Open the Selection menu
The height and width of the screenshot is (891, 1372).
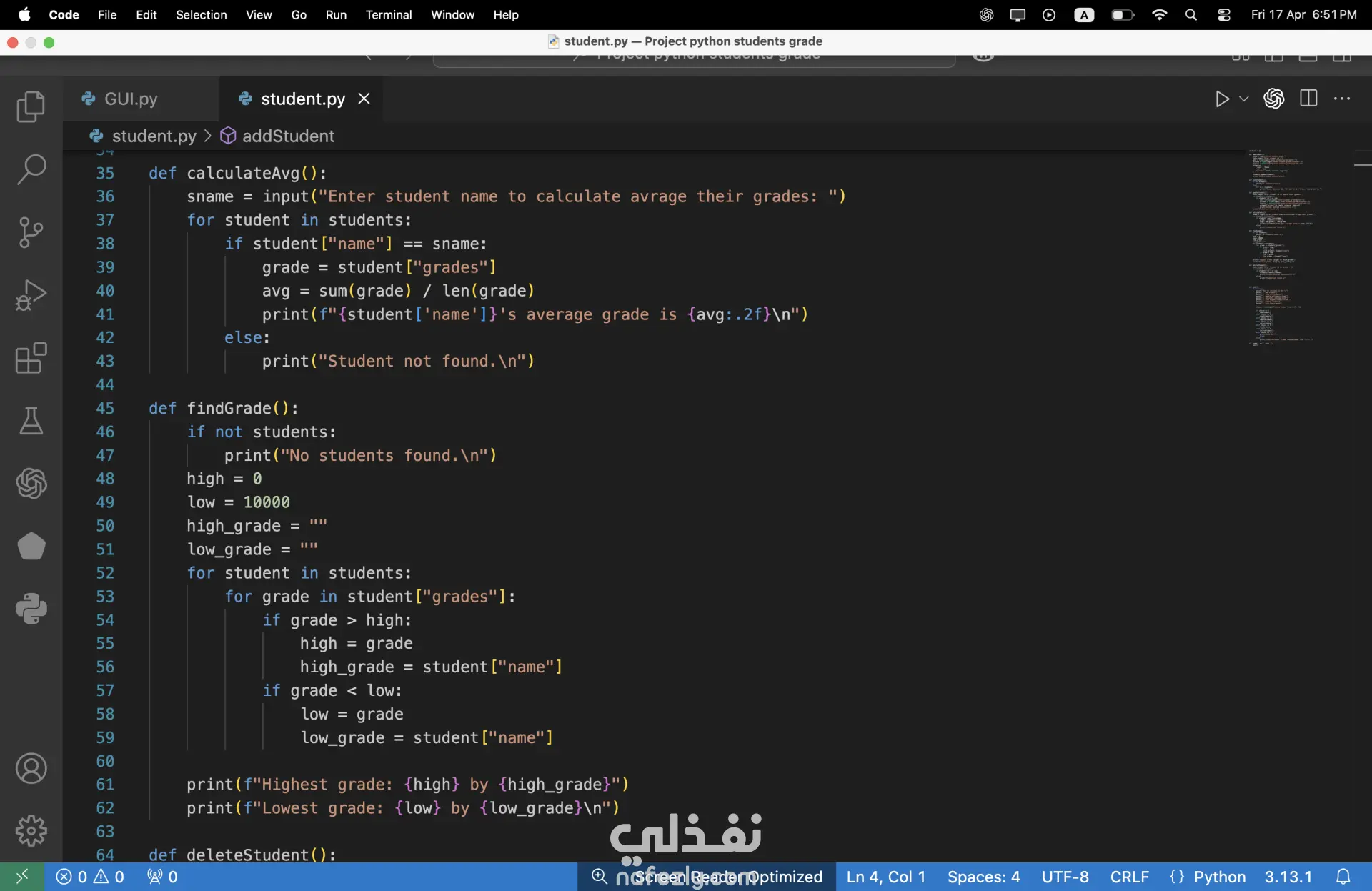point(201,14)
